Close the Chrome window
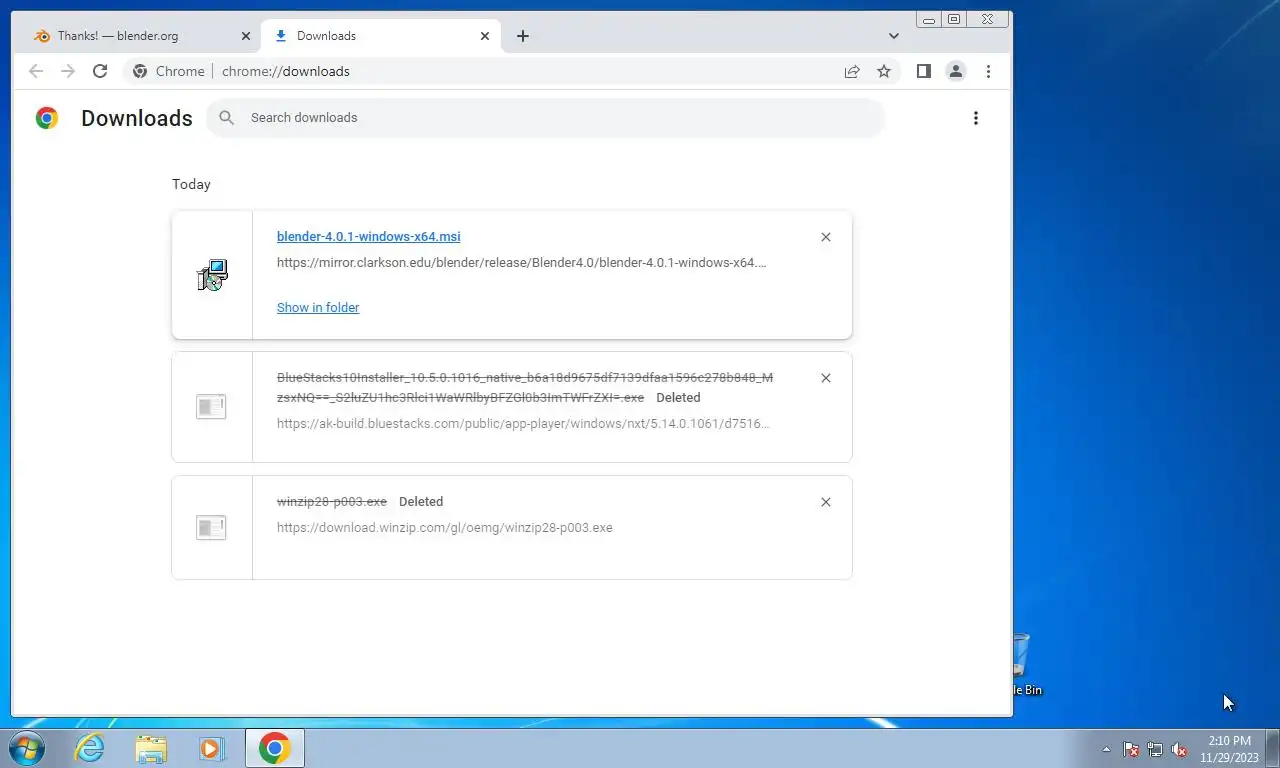This screenshot has height=768, width=1280. [x=988, y=19]
